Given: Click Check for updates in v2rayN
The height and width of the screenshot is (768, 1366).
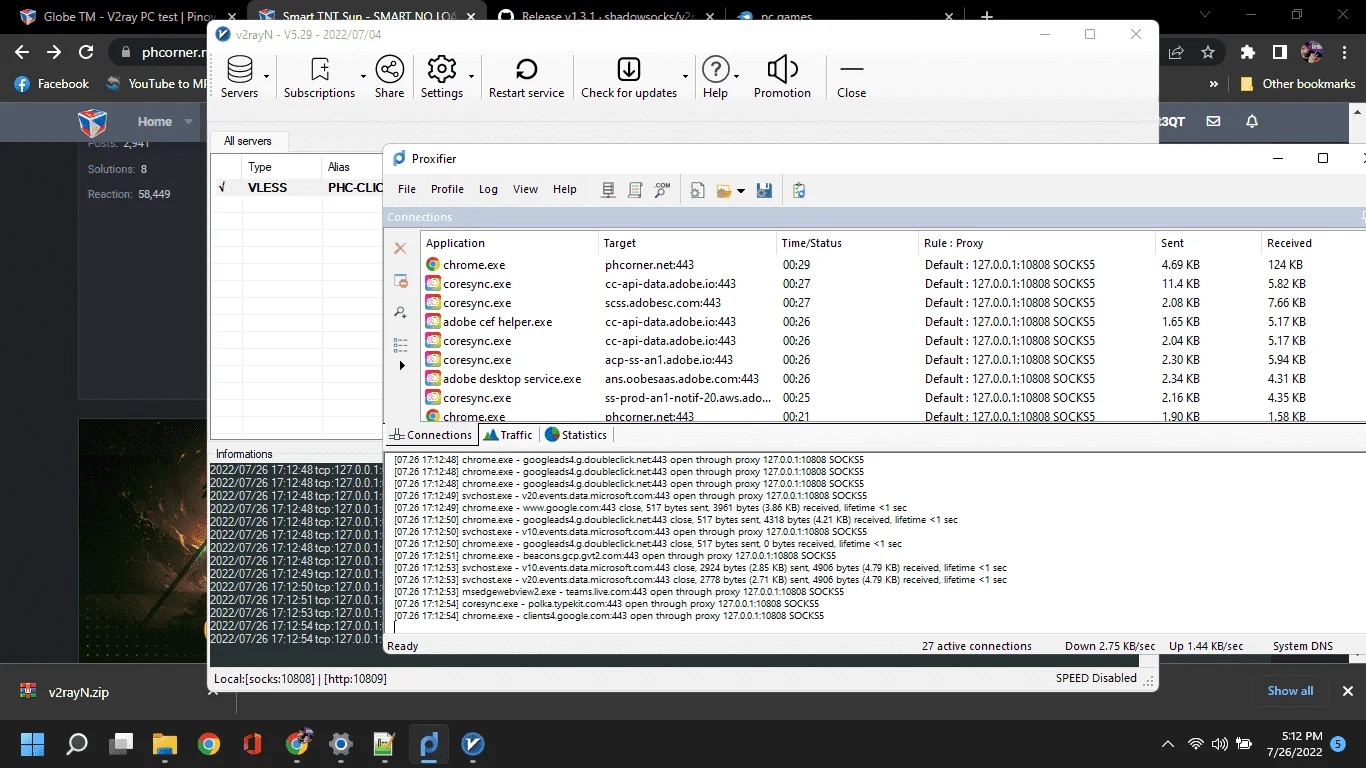Looking at the screenshot, I should point(629,77).
